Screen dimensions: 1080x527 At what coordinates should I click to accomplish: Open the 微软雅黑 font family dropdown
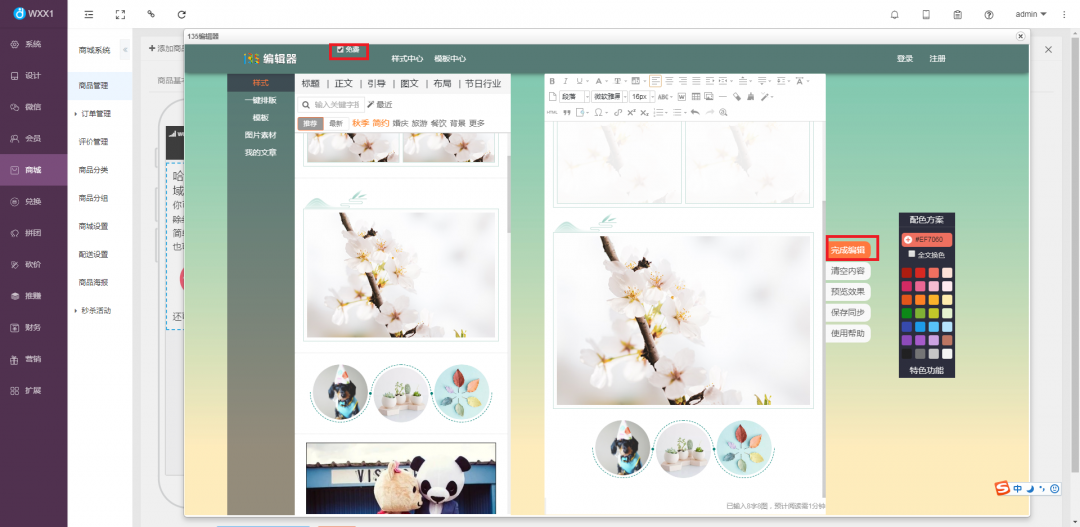click(609, 97)
